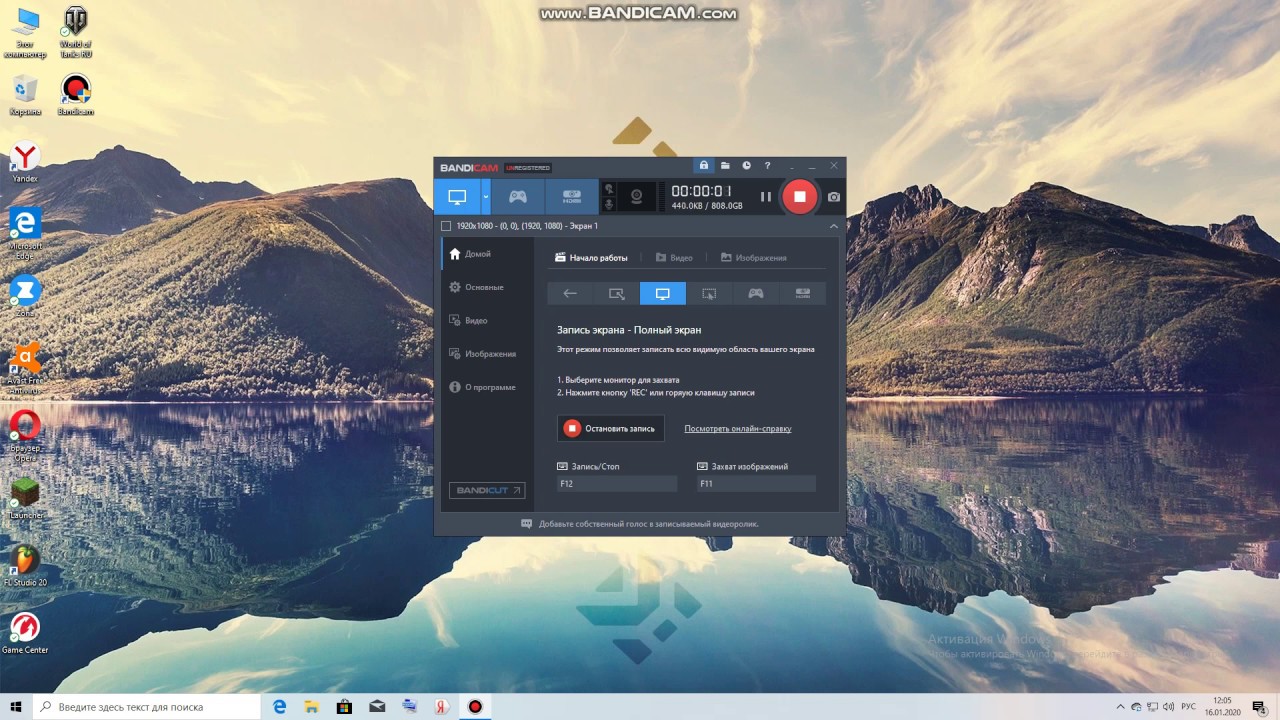Viewport: 1280px width, 720px height.
Task: Select the around-mouse recording mode icon
Action: pos(709,293)
